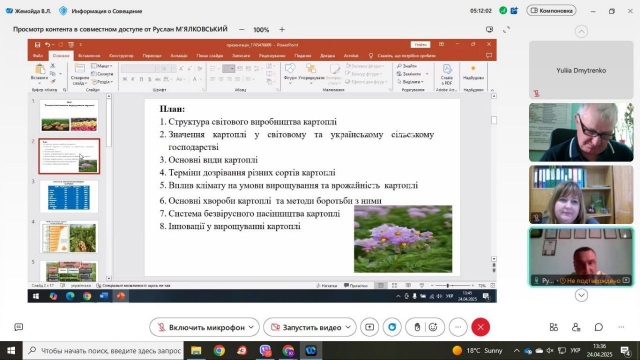This screenshot has width=640, height=360.
Task: Open the chat bubble icon
Action: (x=599, y=327)
